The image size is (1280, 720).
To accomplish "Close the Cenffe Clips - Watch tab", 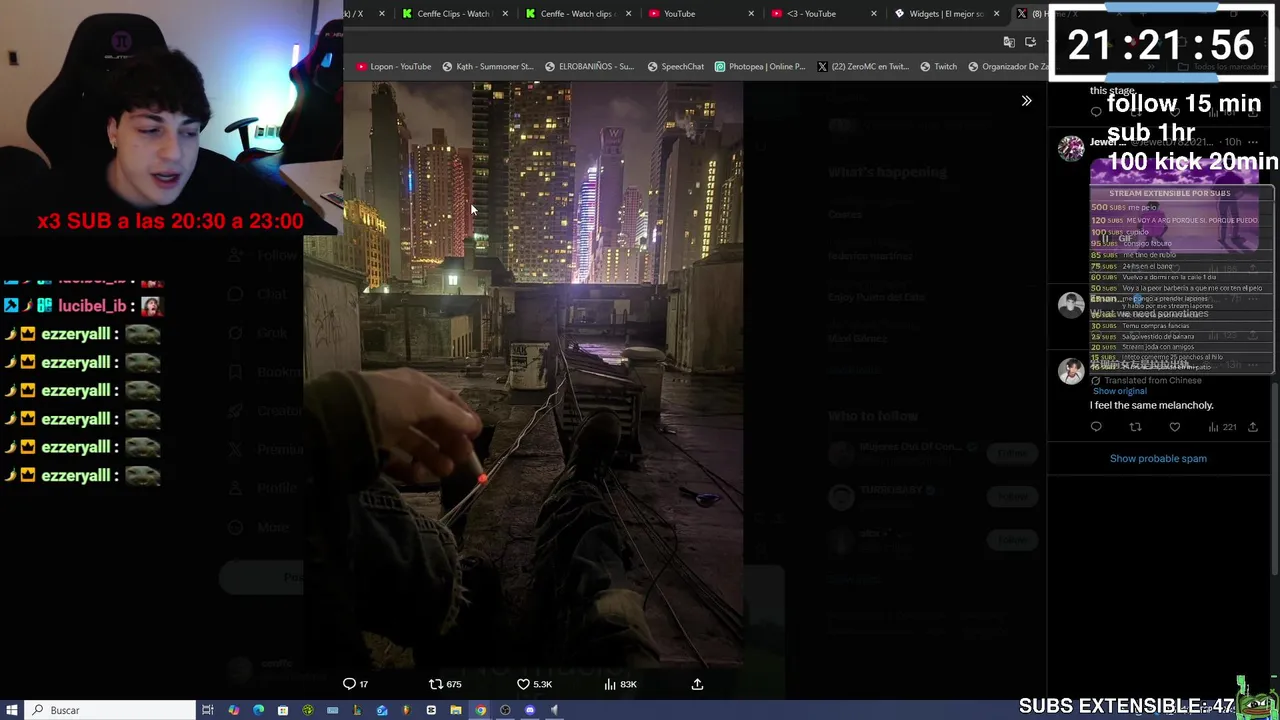I will click(x=505, y=14).
